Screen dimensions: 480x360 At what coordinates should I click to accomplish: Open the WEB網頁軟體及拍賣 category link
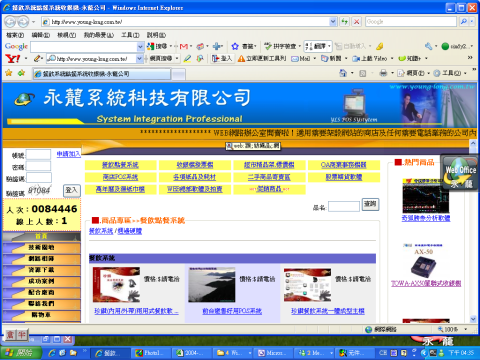click(x=195, y=189)
